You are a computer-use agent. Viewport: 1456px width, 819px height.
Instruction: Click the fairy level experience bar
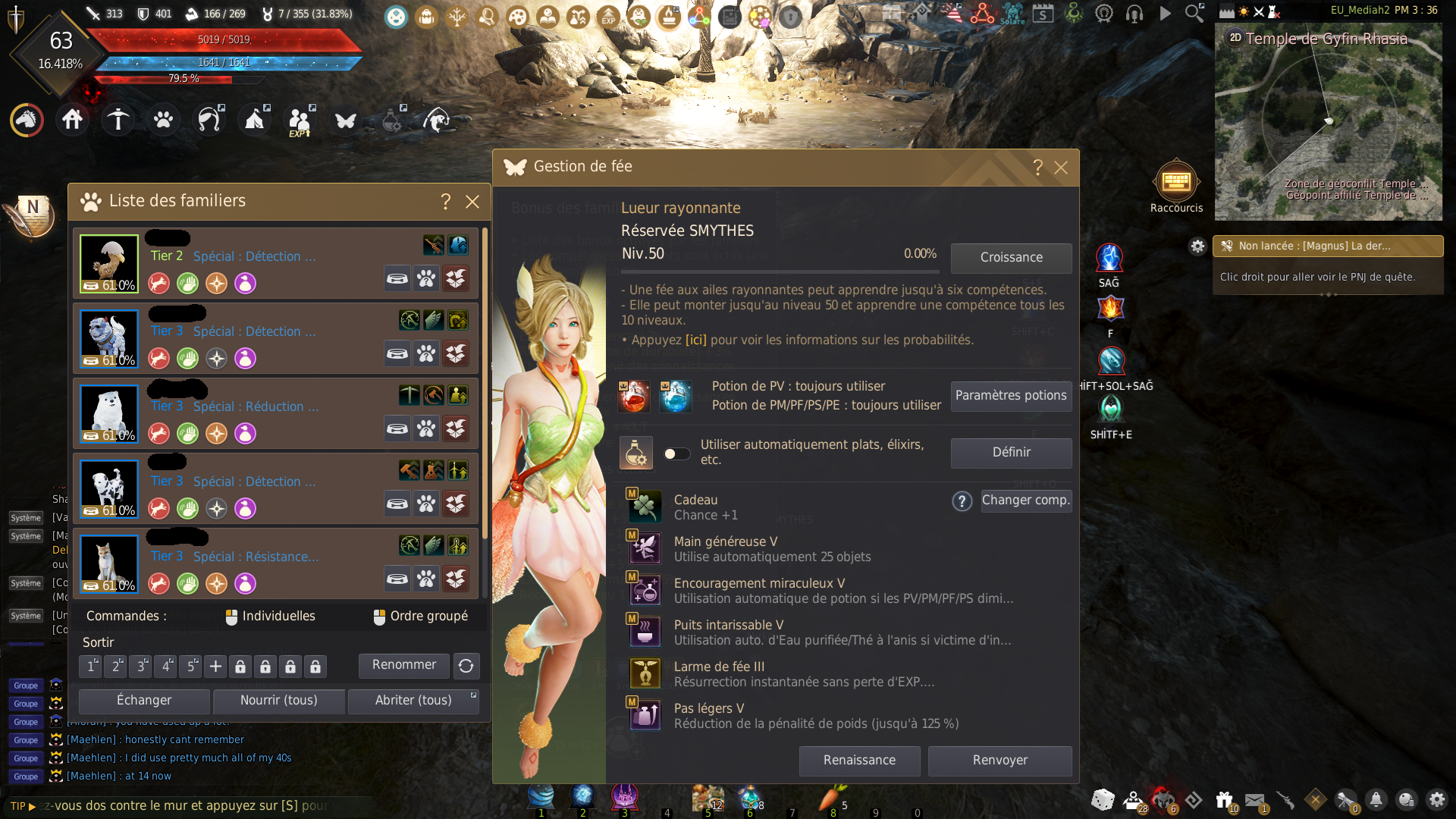click(x=779, y=271)
